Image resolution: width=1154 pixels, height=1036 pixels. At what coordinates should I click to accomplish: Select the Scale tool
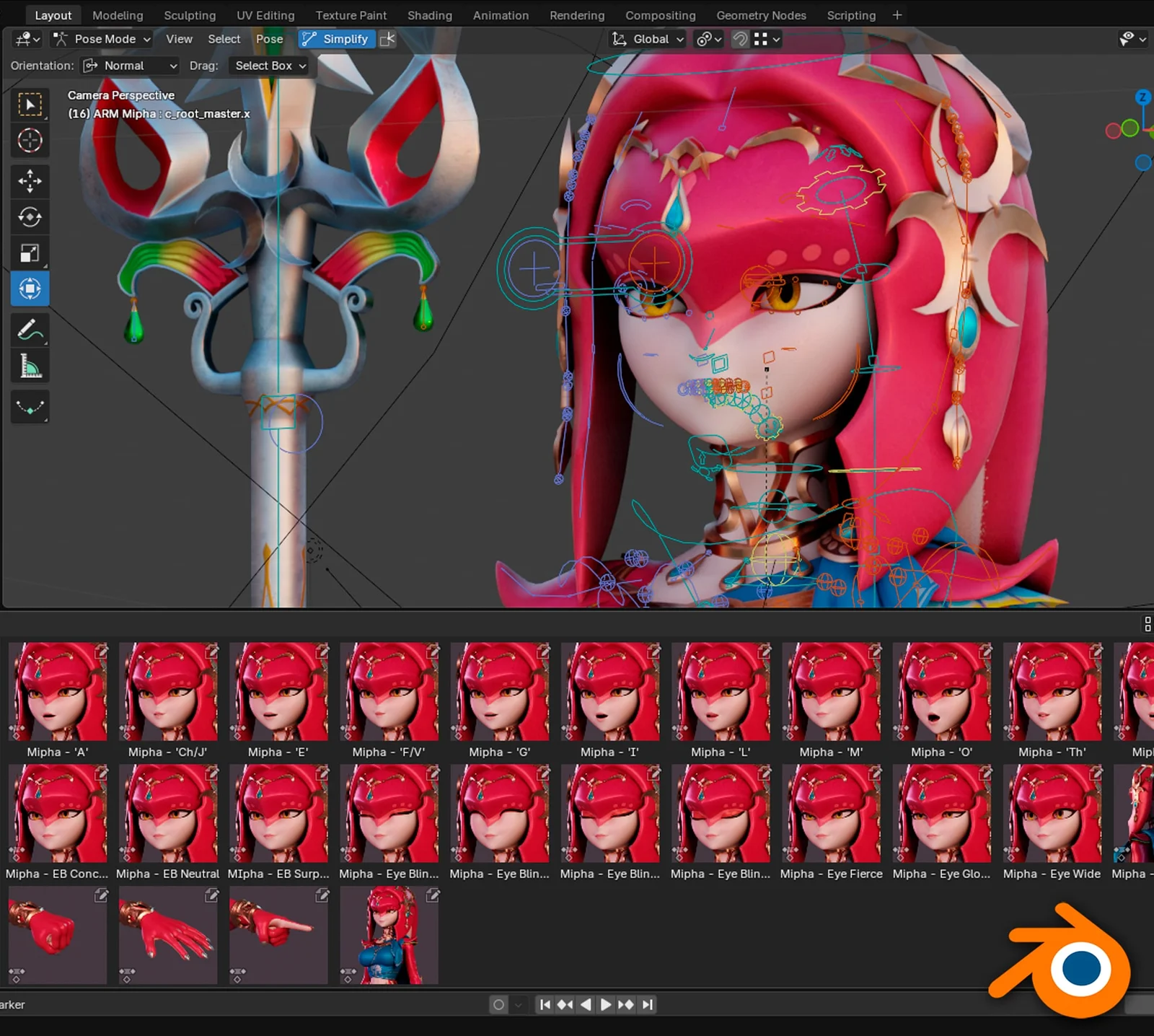point(30,252)
